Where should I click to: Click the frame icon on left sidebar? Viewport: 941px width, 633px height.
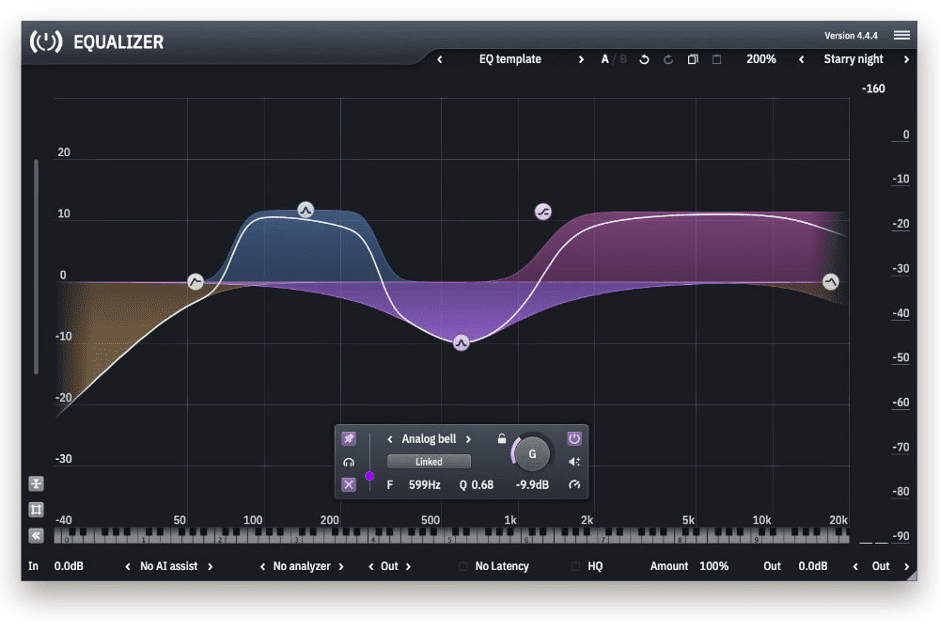click(x=36, y=509)
